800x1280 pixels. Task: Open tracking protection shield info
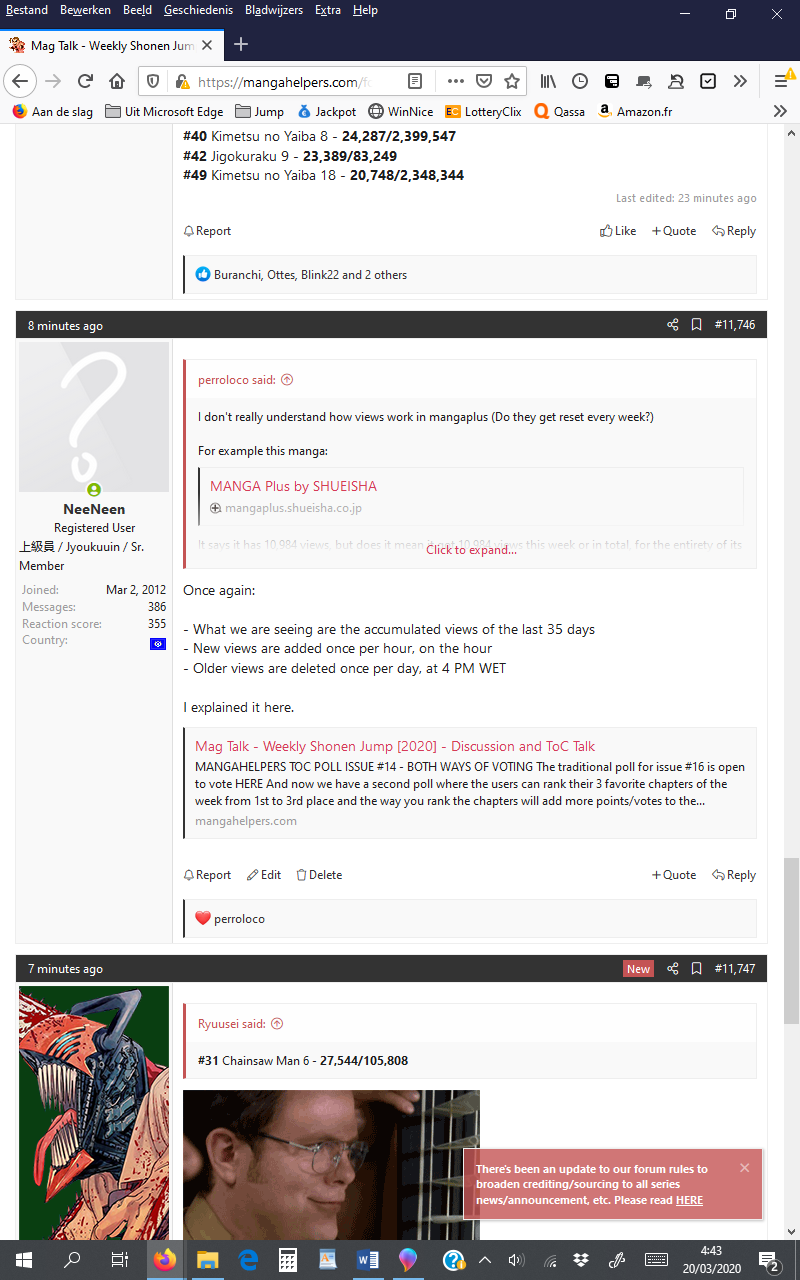pos(154,81)
